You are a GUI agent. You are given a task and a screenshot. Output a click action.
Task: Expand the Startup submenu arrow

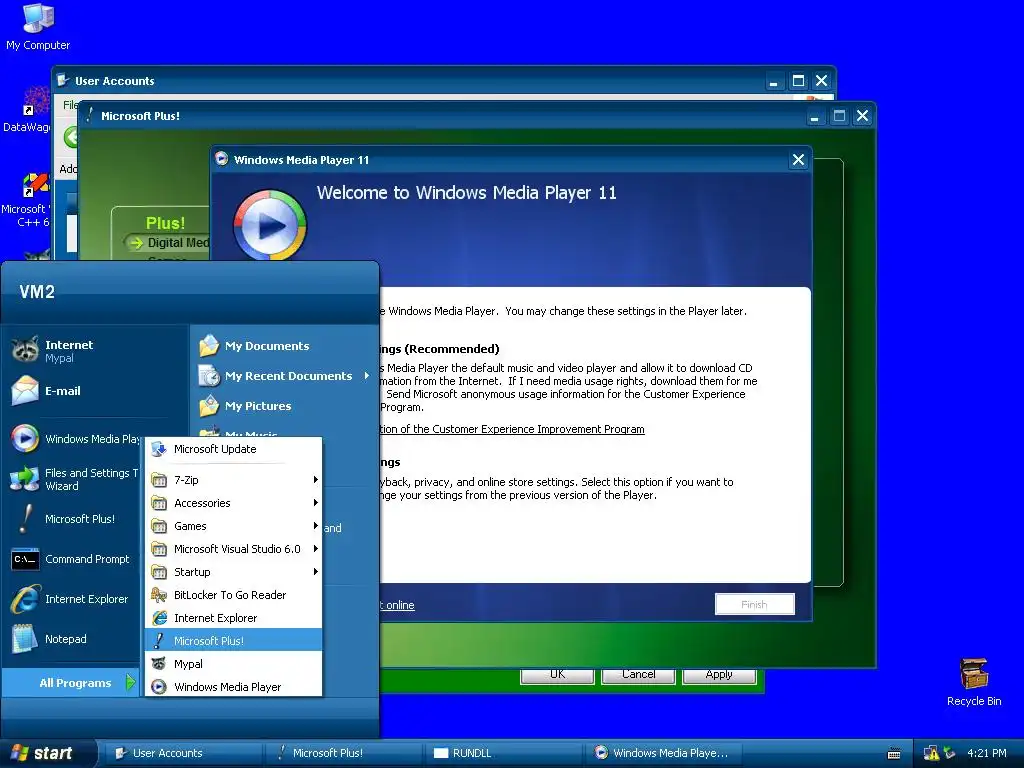click(315, 571)
